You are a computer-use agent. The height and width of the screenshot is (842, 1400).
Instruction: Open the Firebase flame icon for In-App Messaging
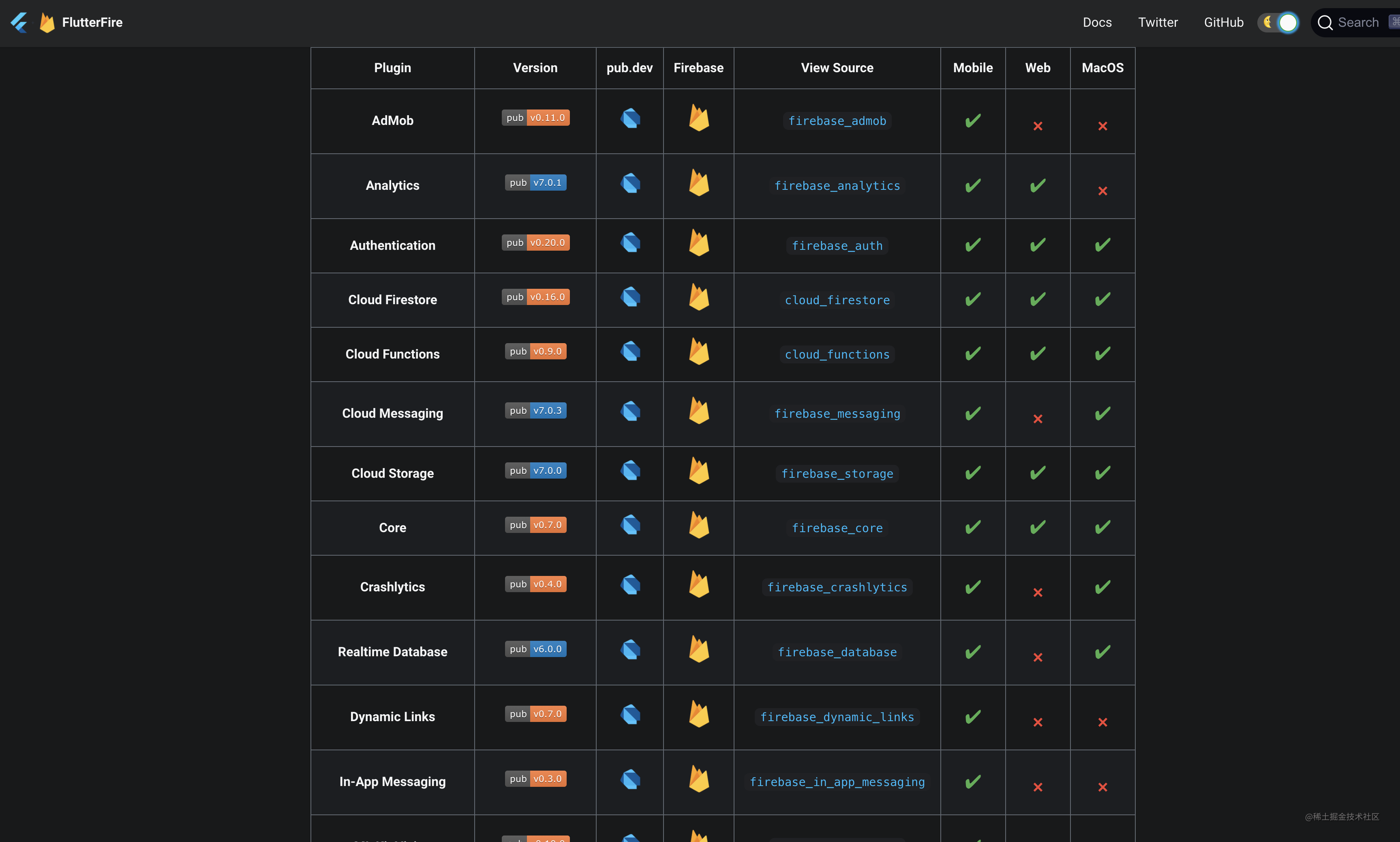[699, 779]
